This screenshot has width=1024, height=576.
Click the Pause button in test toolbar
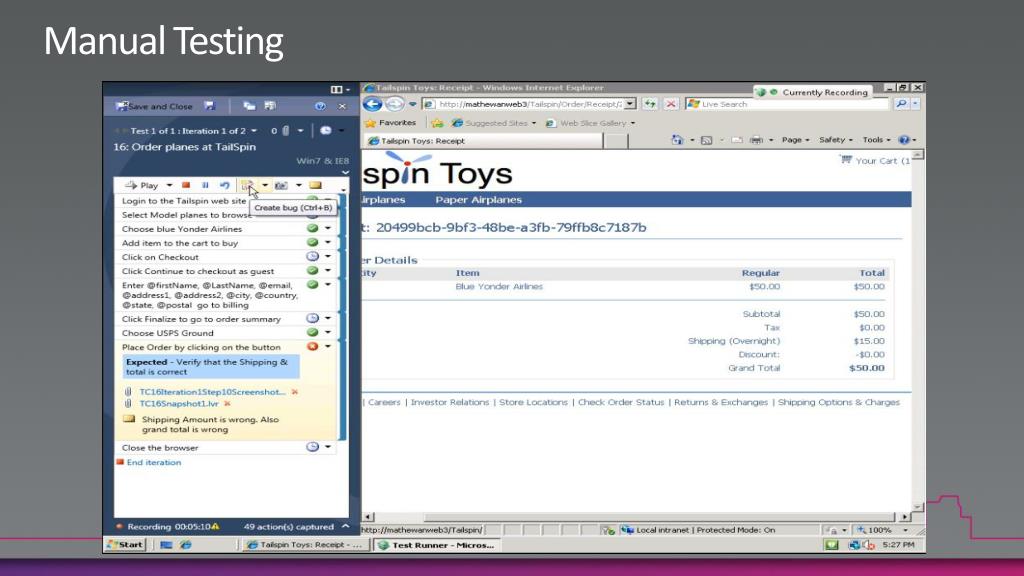click(x=205, y=185)
